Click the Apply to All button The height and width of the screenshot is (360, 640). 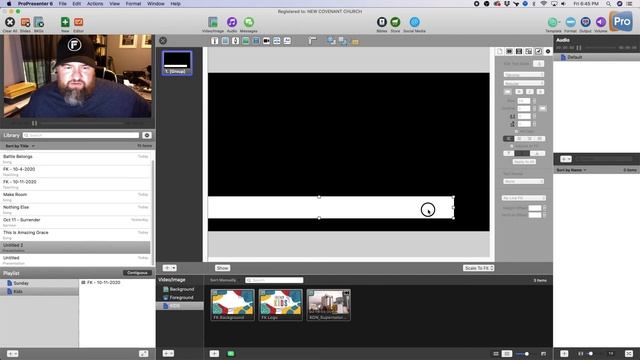[524, 162]
